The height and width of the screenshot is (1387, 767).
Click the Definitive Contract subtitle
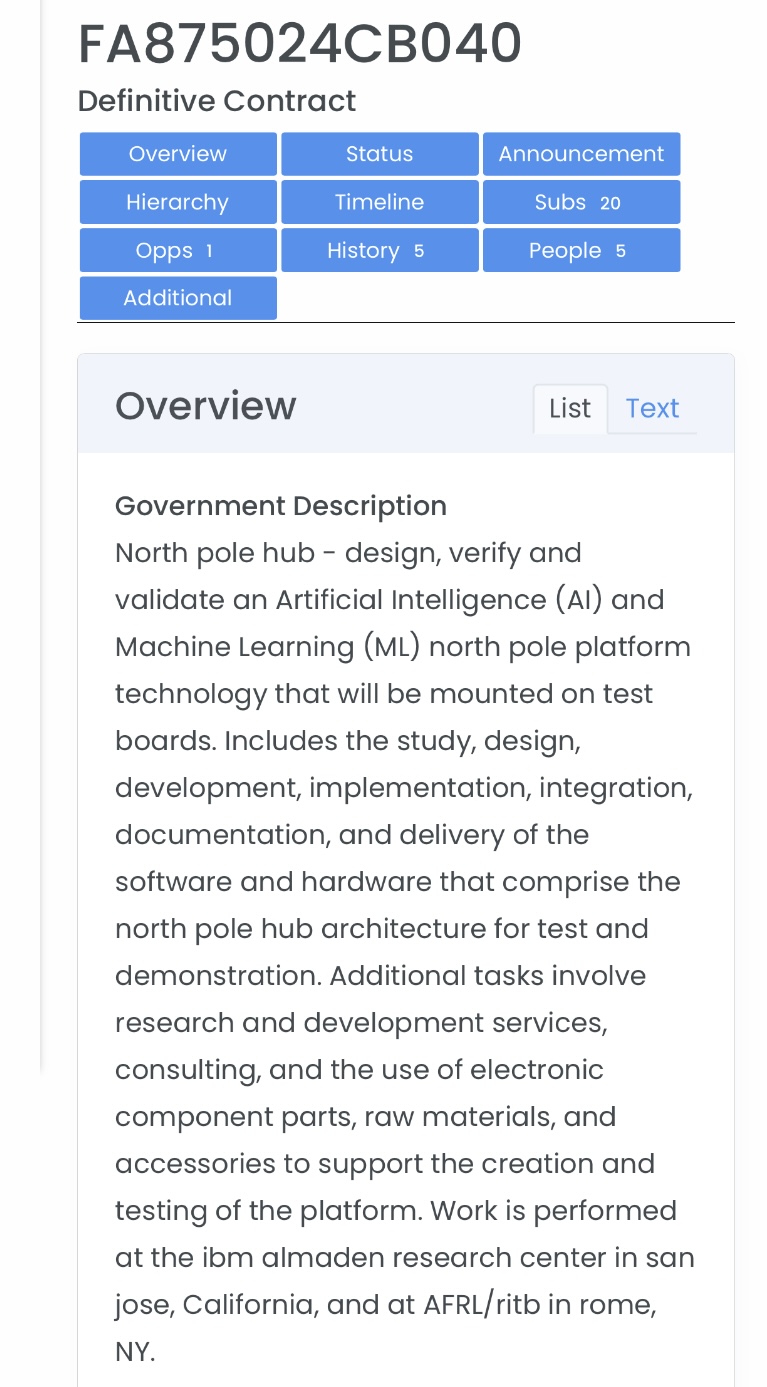(217, 101)
